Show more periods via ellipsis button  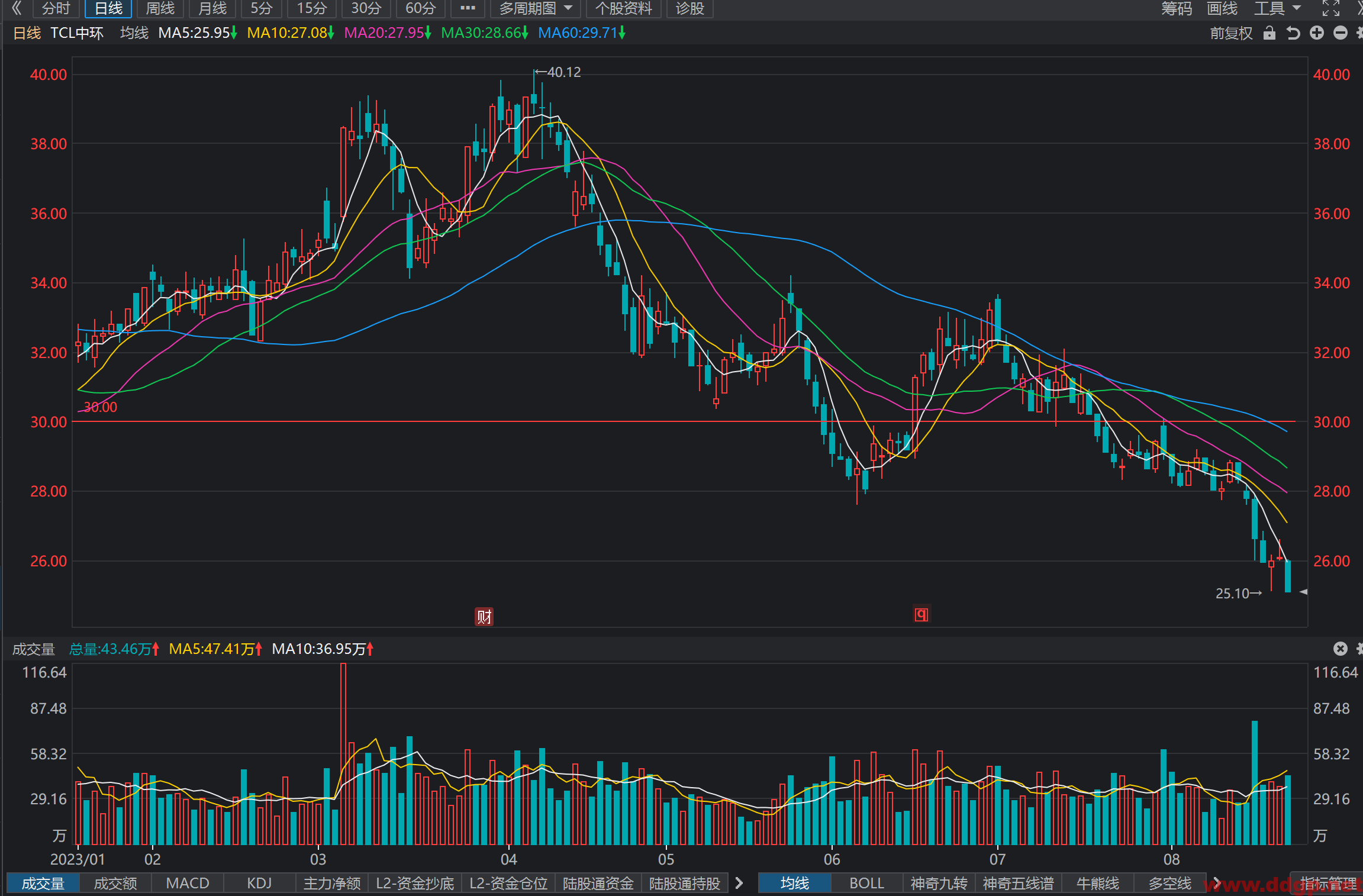468,8
